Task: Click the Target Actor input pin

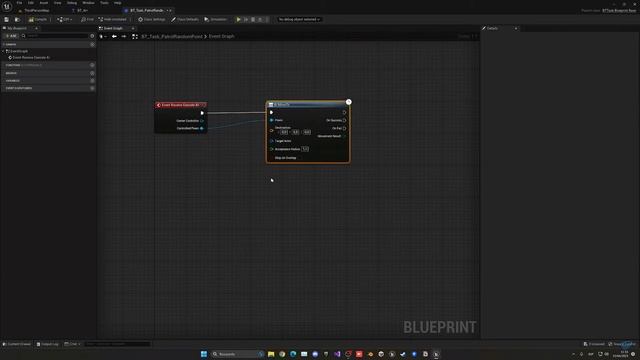Action: (x=272, y=141)
